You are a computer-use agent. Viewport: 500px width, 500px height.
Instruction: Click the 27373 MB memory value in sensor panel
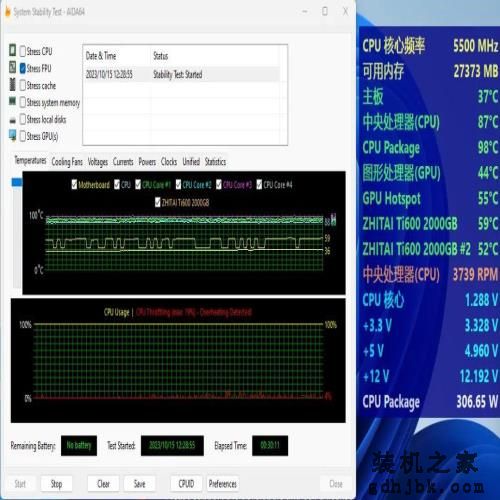click(x=476, y=71)
